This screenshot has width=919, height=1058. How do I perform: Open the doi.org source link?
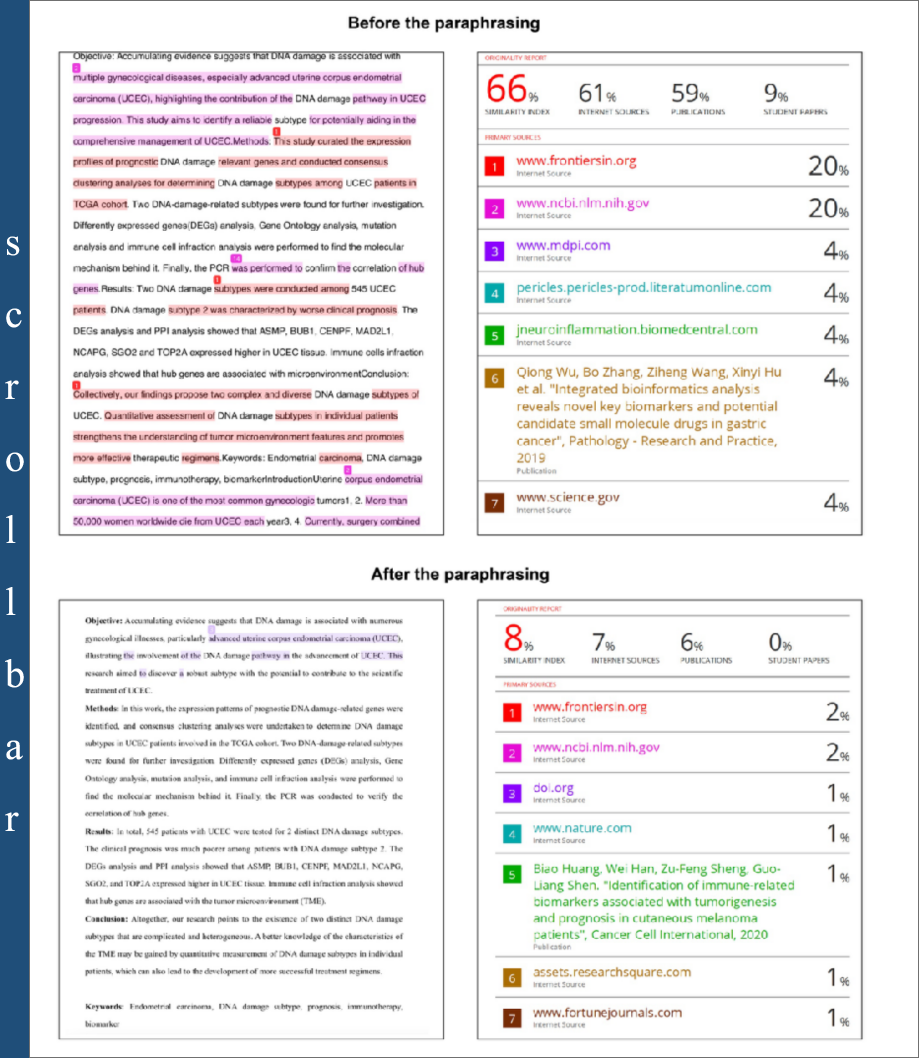pyautogui.click(x=553, y=788)
